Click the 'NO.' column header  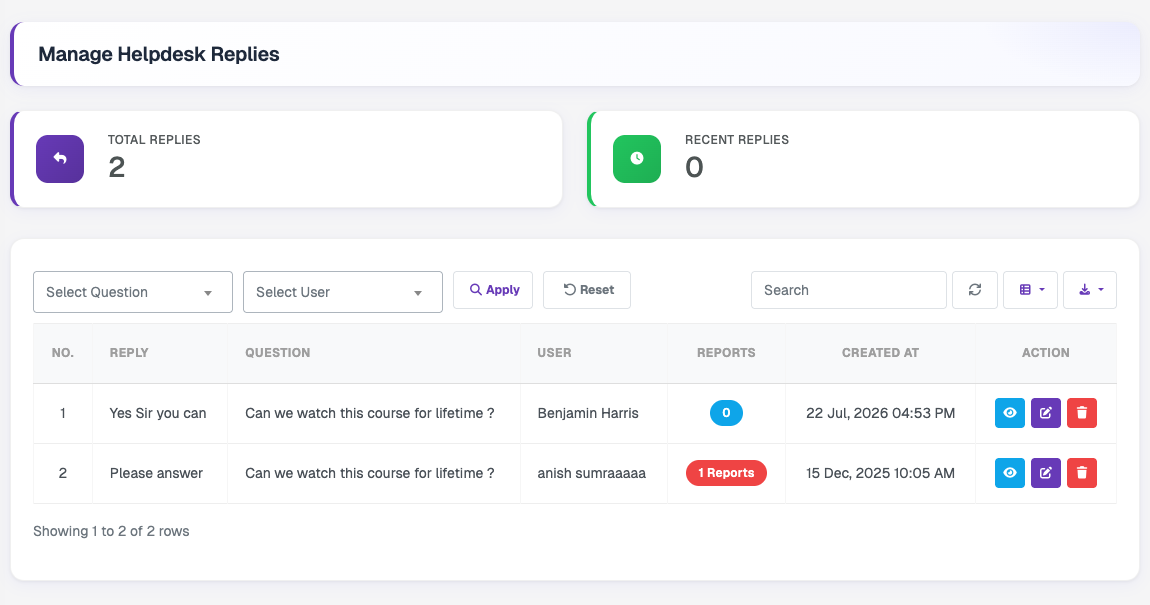click(x=62, y=353)
